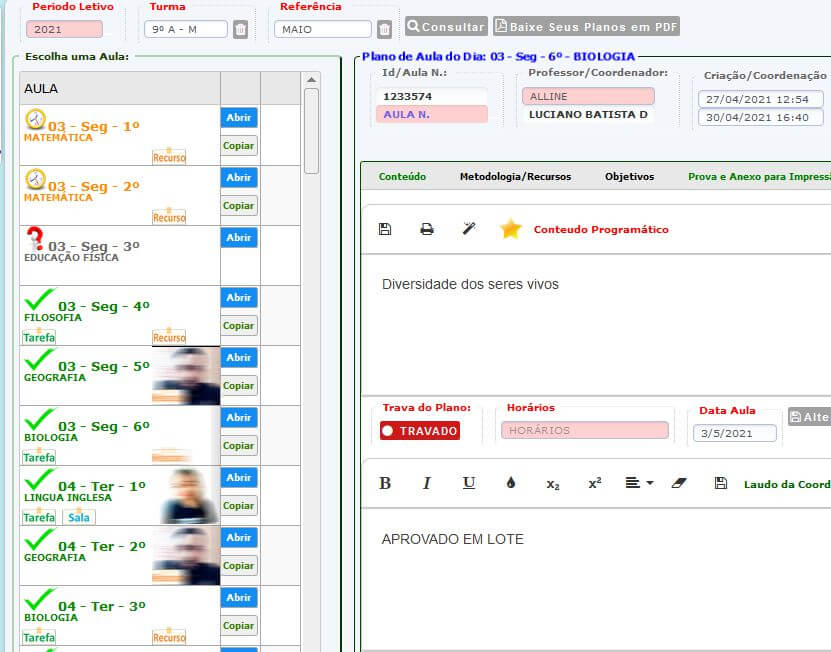831x652 pixels.
Task: Click the yellow star icon
Action: [511, 229]
